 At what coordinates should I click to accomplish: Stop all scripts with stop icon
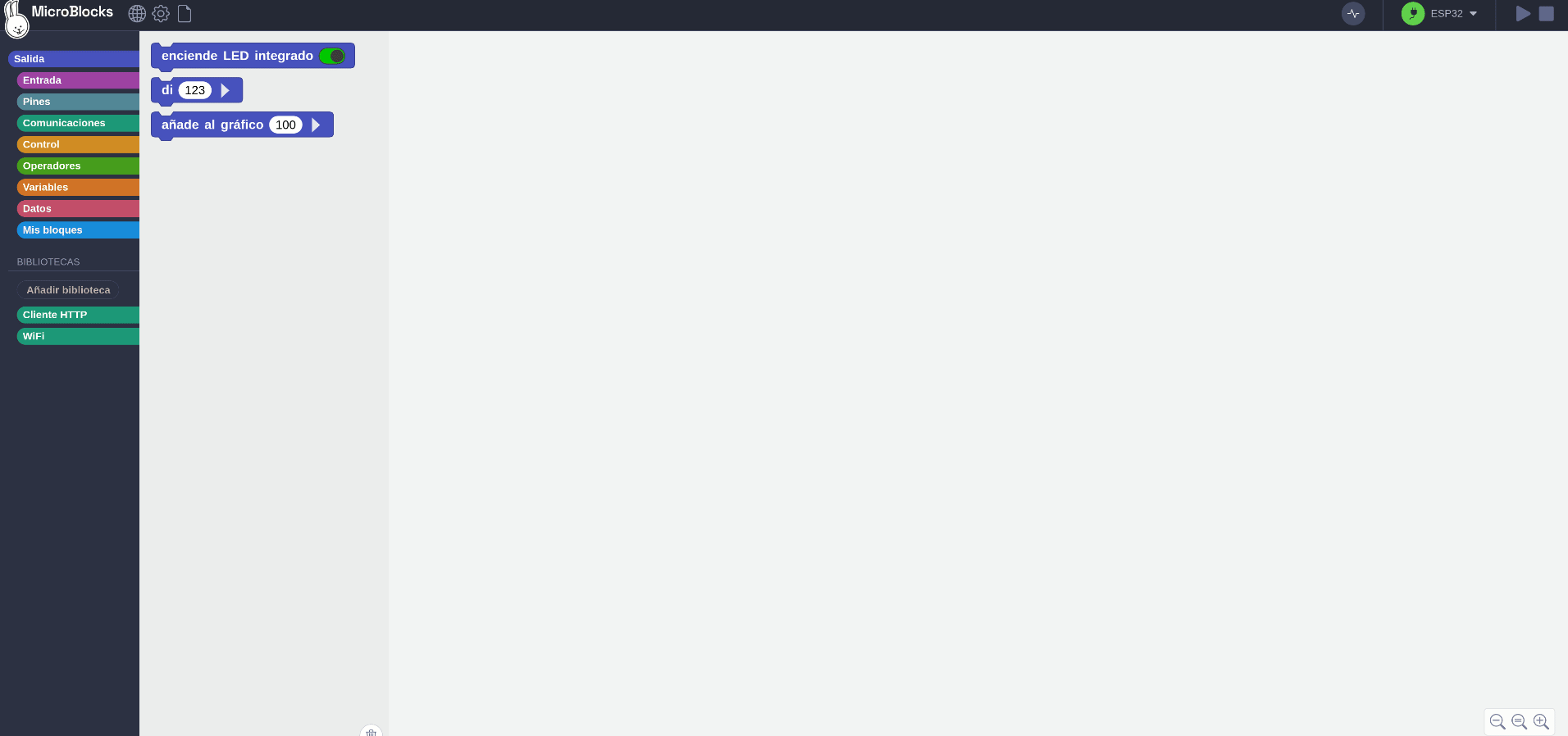[1547, 14]
